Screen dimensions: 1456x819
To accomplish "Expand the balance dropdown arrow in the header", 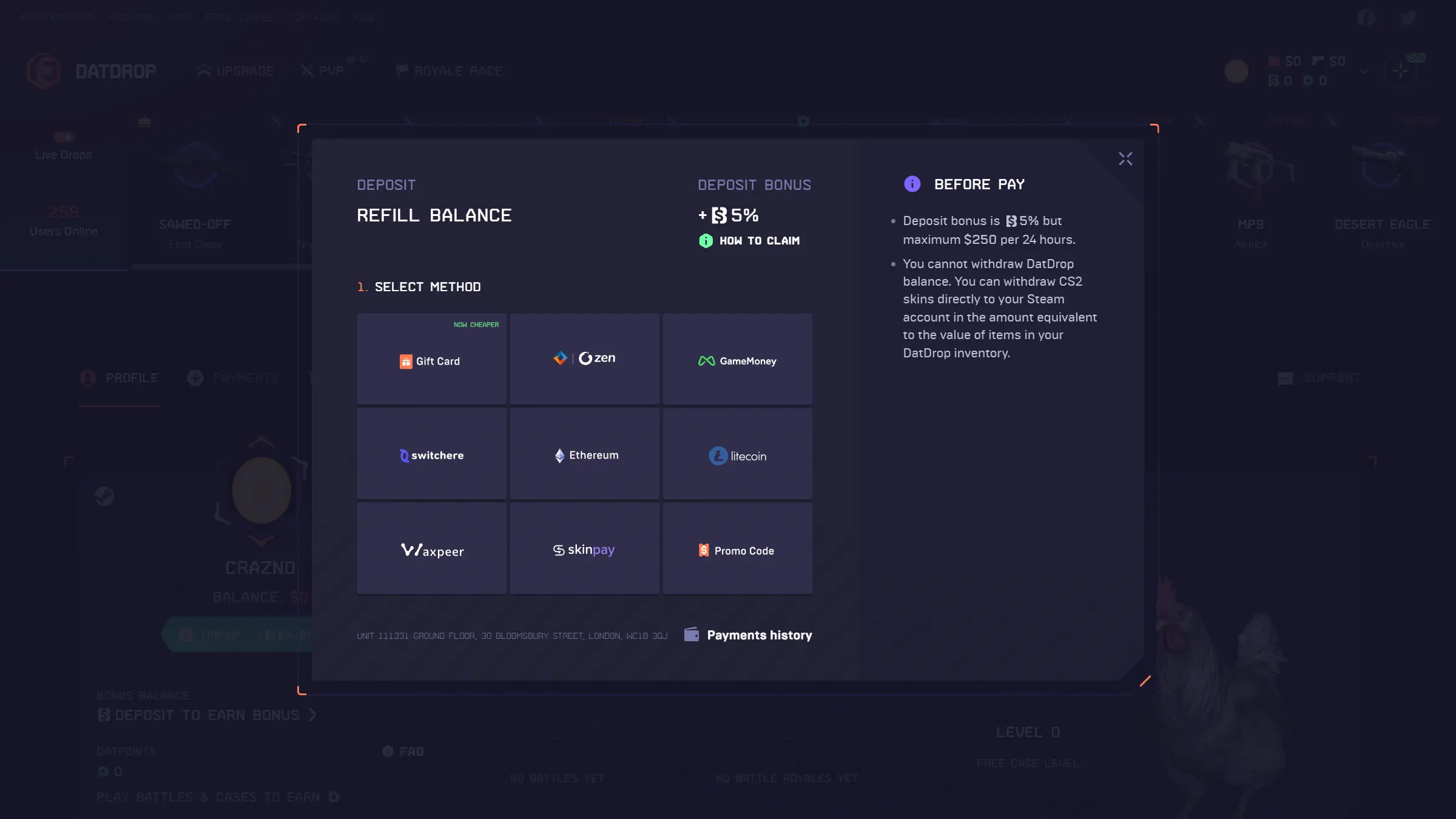I will (1364, 72).
